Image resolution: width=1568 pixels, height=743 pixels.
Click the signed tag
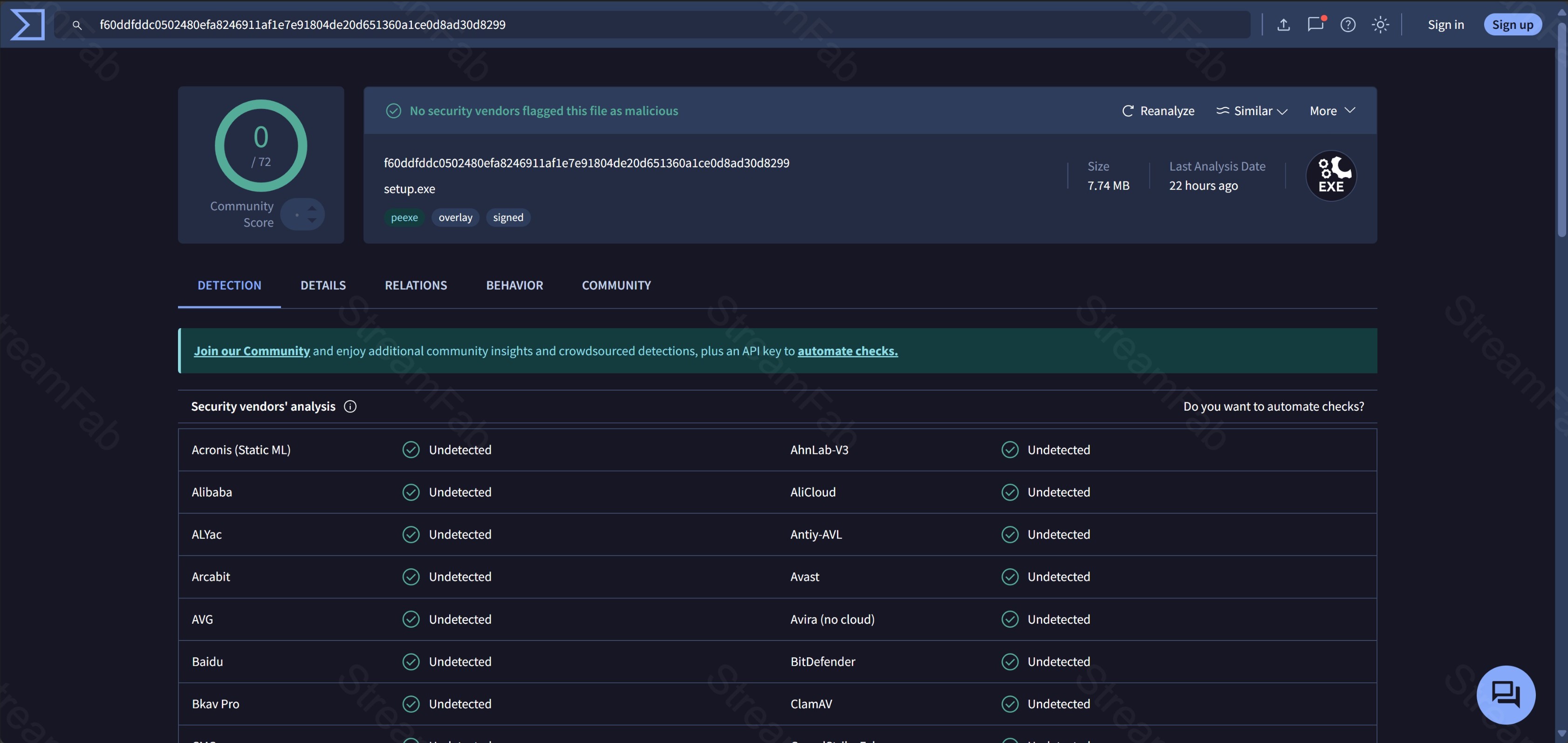[x=508, y=217]
